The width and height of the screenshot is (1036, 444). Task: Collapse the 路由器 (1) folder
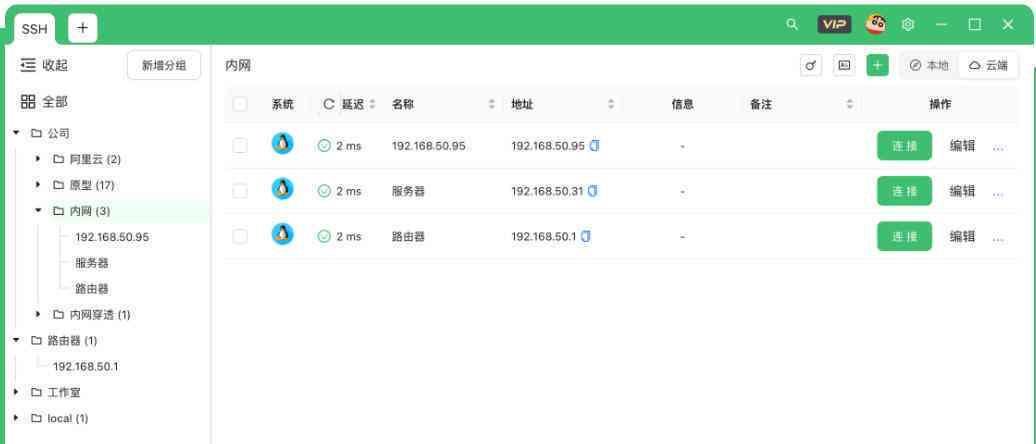pos(17,340)
